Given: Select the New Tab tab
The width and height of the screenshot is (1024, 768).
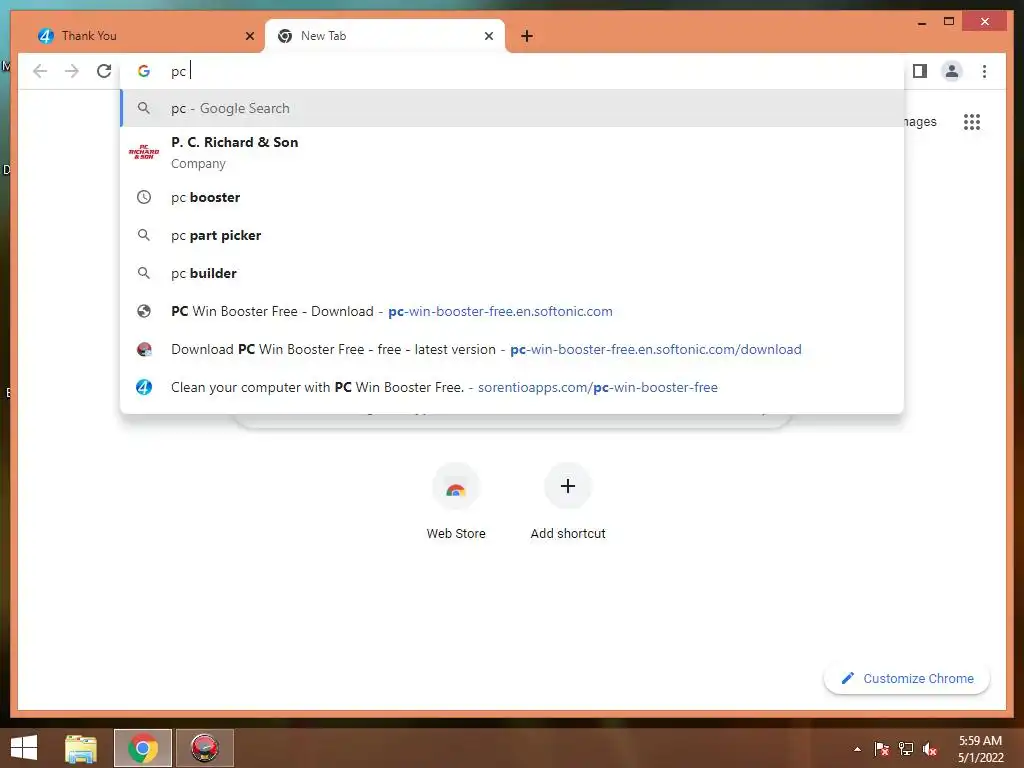Looking at the screenshot, I should pos(385,36).
